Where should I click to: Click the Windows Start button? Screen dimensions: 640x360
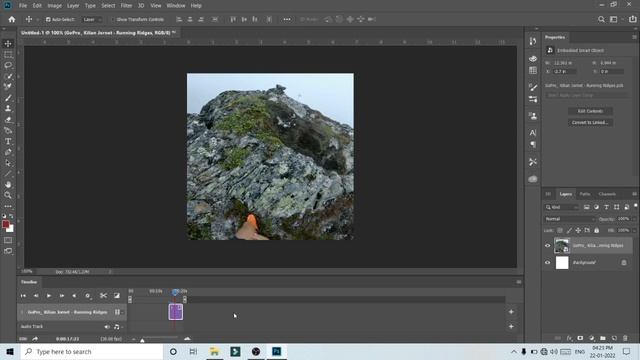(10, 351)
